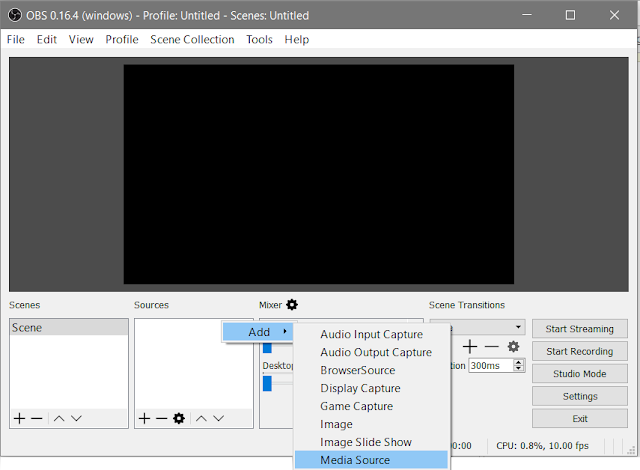Add a new source with the plus icon
Viewport: 640px width, 470px height.
tap(144, 418)
